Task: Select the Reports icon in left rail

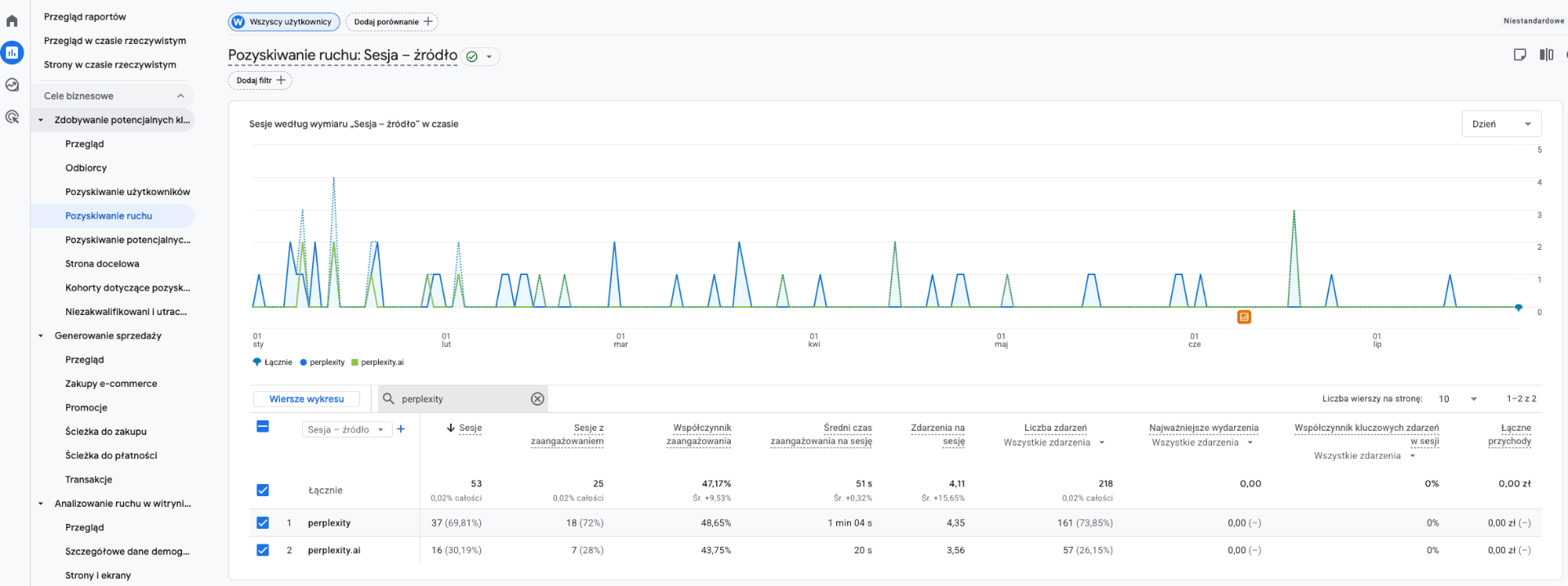Action: (x=11, y=53)
